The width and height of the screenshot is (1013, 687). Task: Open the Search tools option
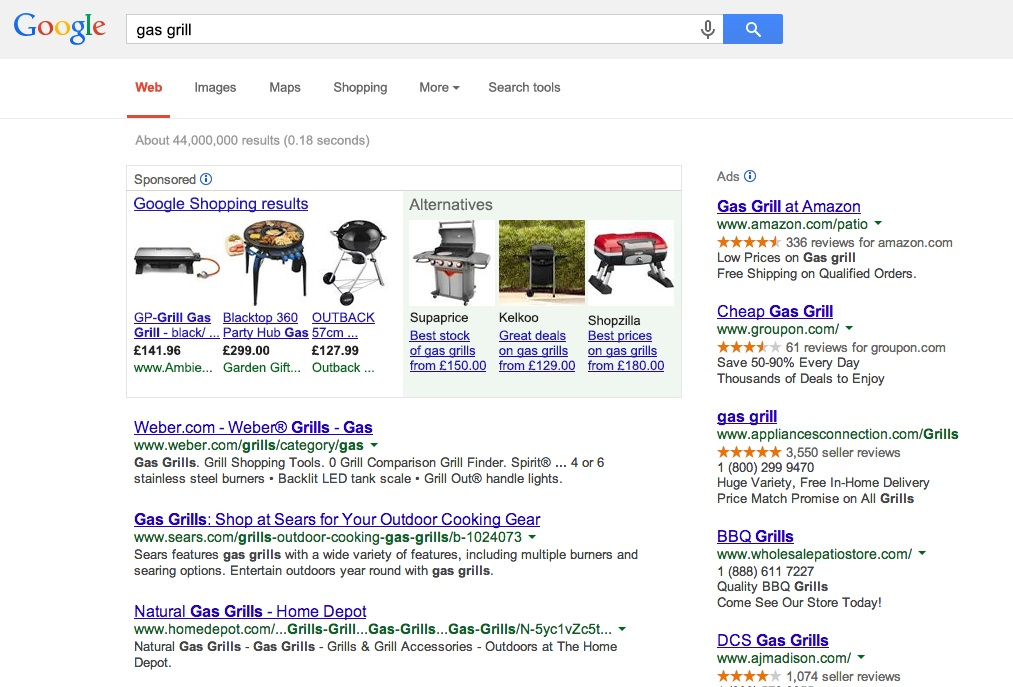[x=524, y=88]
